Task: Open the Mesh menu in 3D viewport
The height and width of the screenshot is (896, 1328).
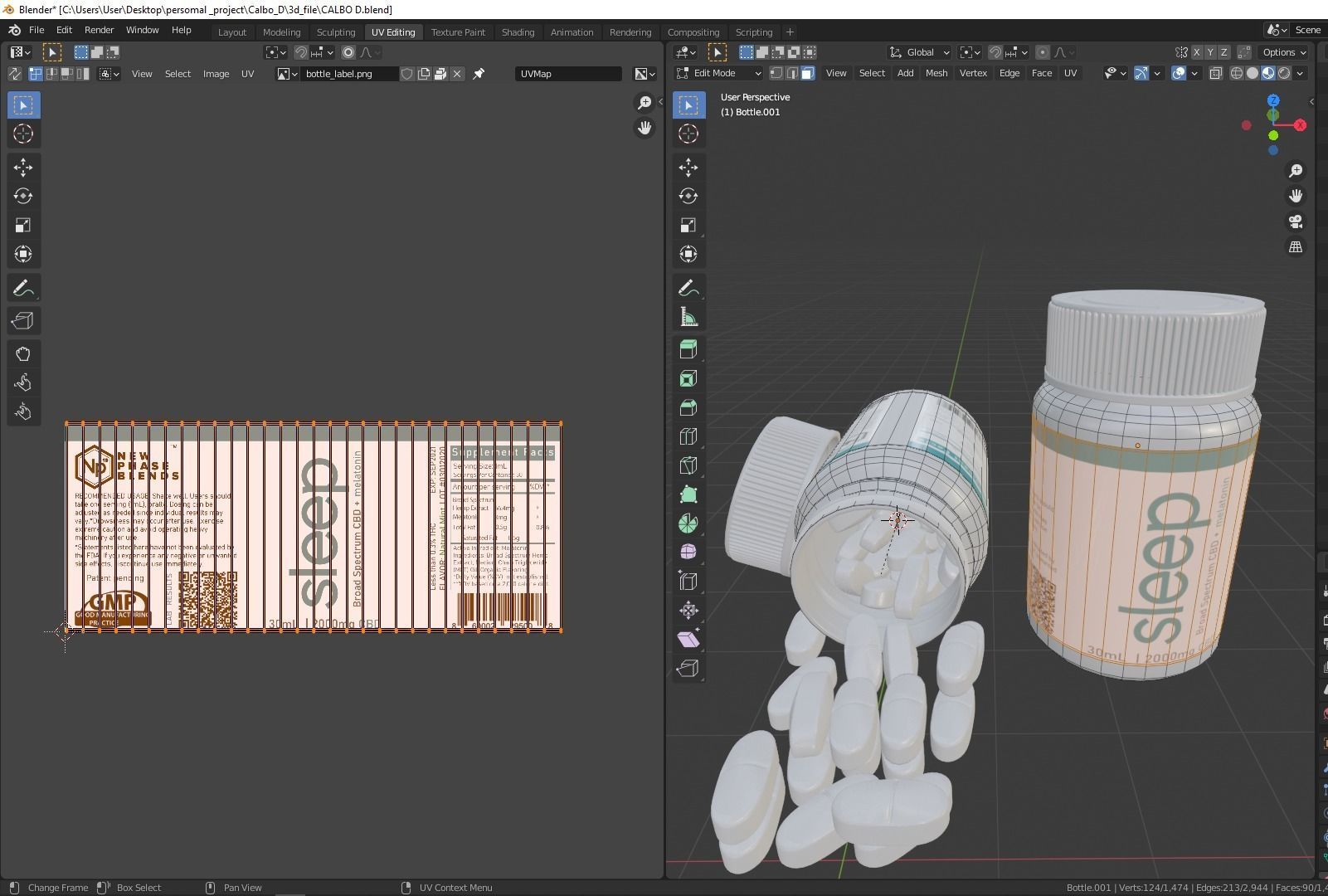Action: tap(936, 73)
